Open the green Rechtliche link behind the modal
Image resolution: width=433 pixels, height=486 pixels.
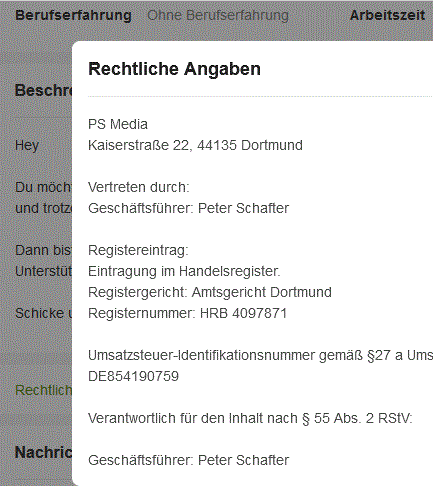(x=43, y=390)
